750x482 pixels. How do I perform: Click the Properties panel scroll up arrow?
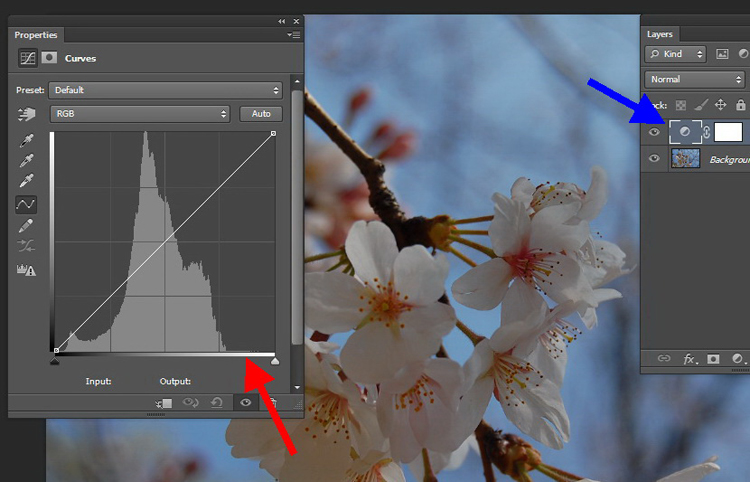297,81
